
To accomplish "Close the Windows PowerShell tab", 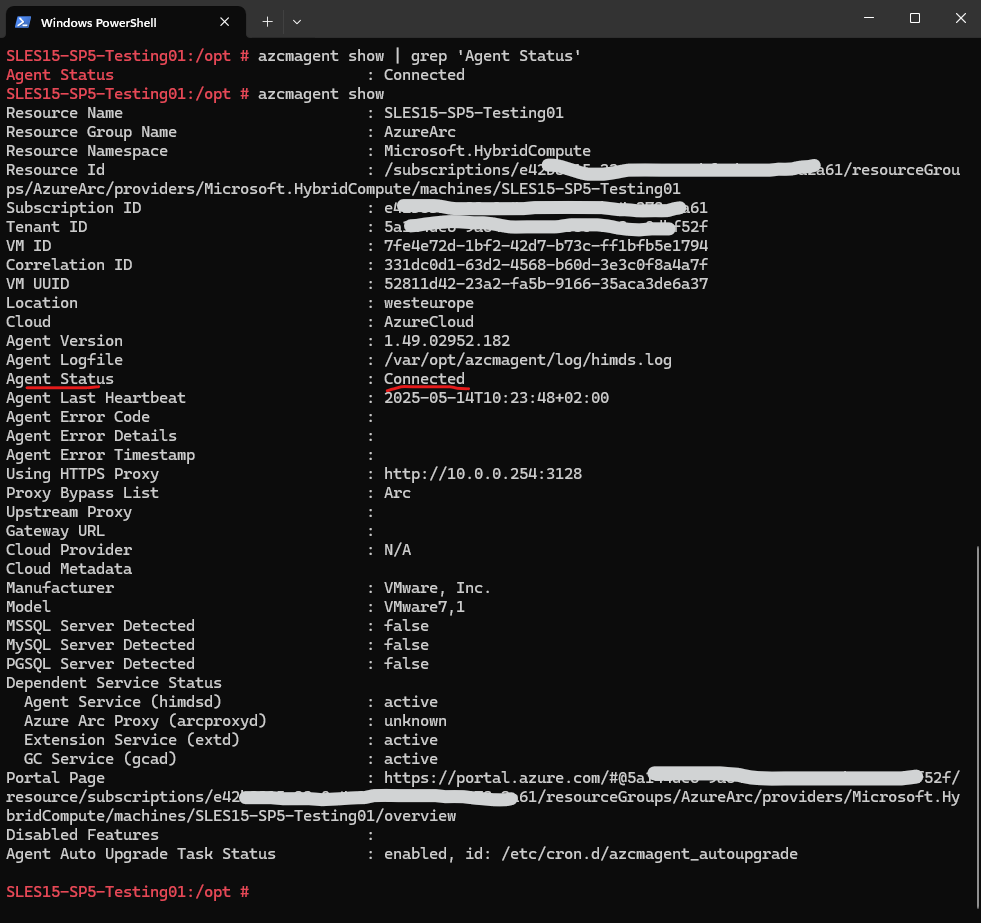I will [225, 22].
